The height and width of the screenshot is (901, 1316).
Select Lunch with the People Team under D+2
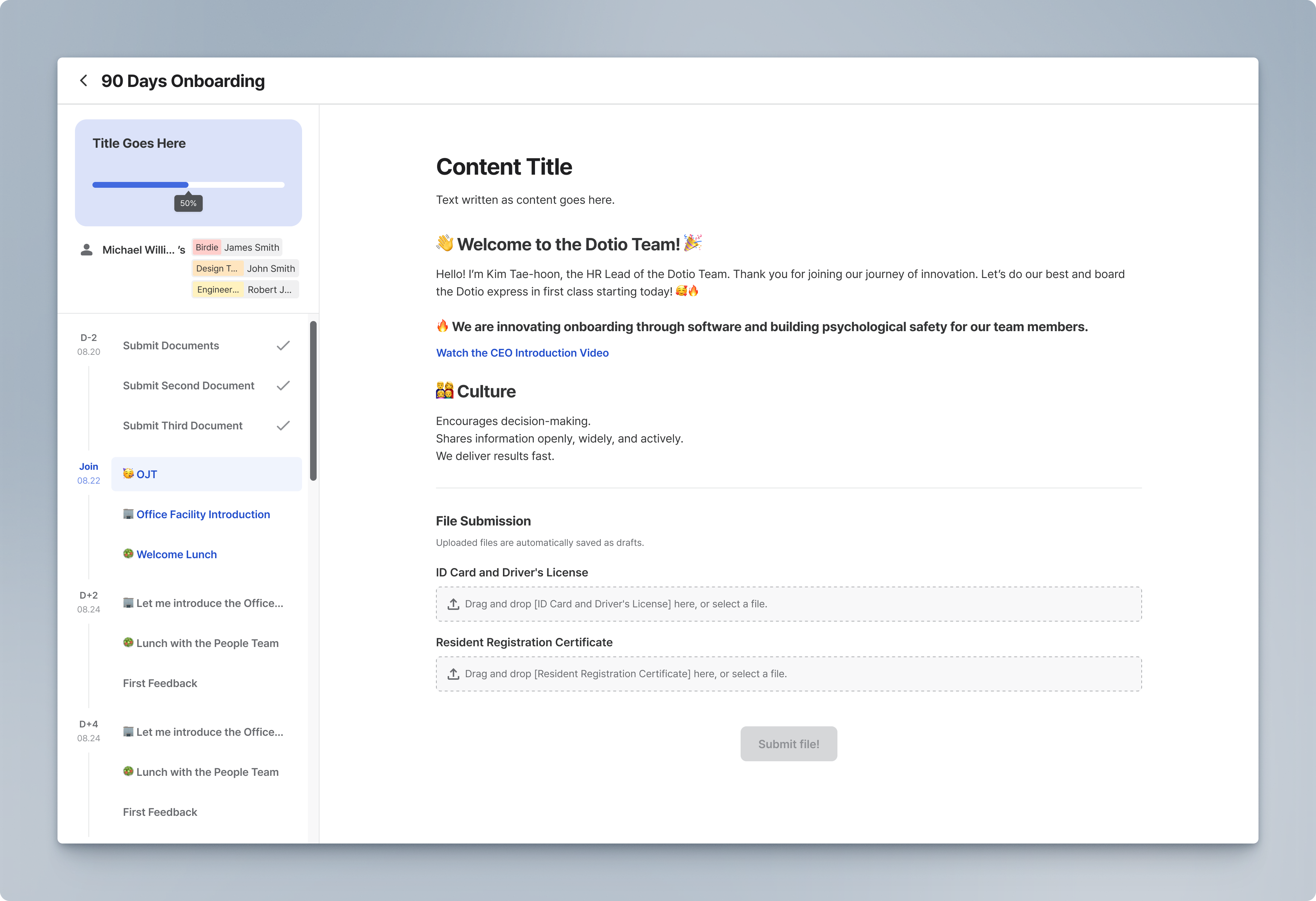point(207,643)
